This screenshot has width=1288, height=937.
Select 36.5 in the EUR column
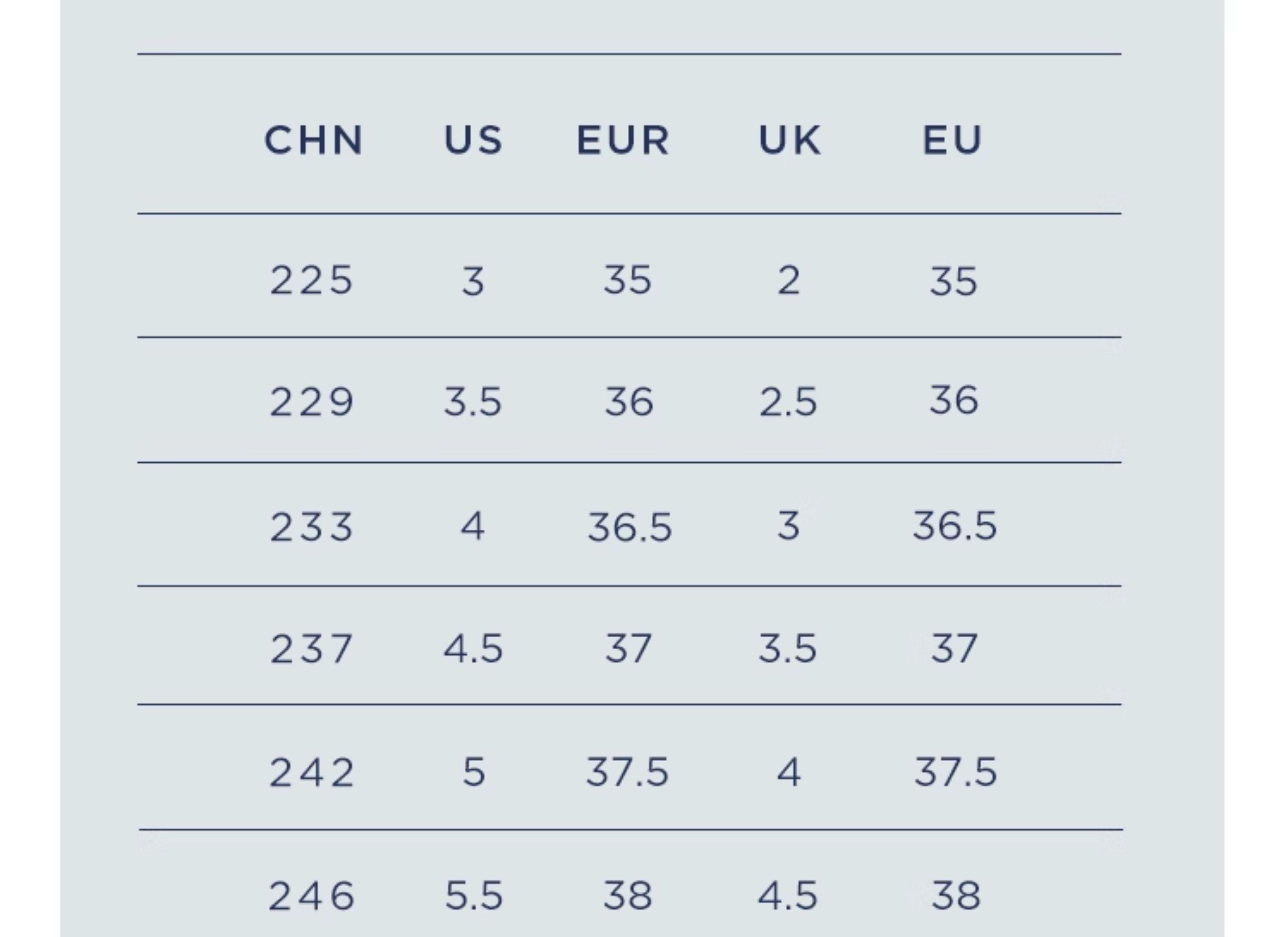(629, 527)
